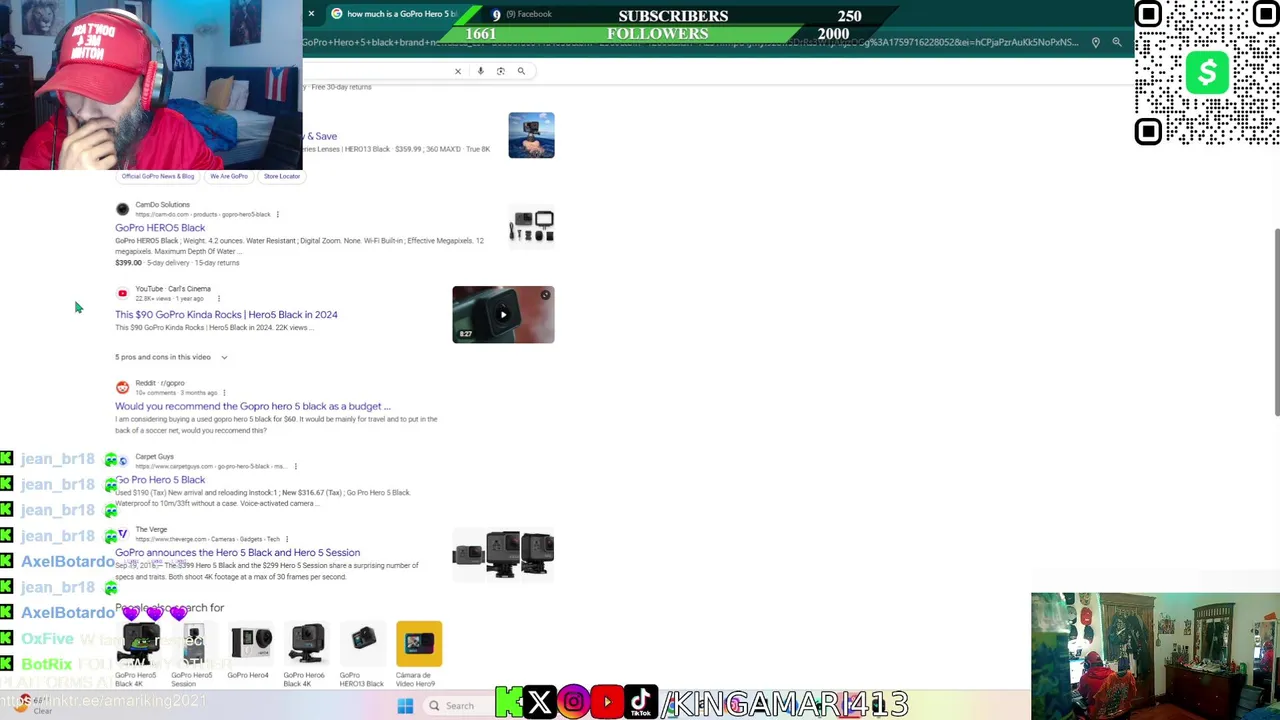
Task: Click the YouTube favicon beside Carl's Cinema
Action: click(x=122, y=293)
